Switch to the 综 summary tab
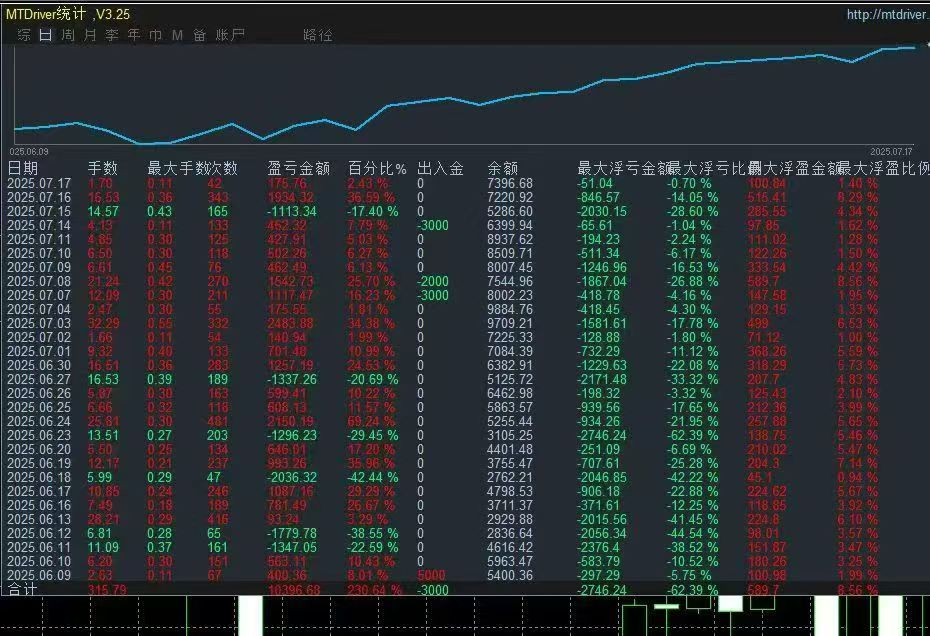The height and width of the screenshot is (636, 930). [x=24, y=35]
